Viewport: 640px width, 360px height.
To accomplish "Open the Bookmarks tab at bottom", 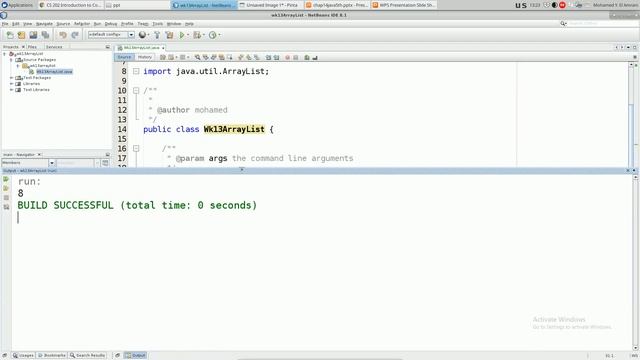I will click(x=51, y=356).
